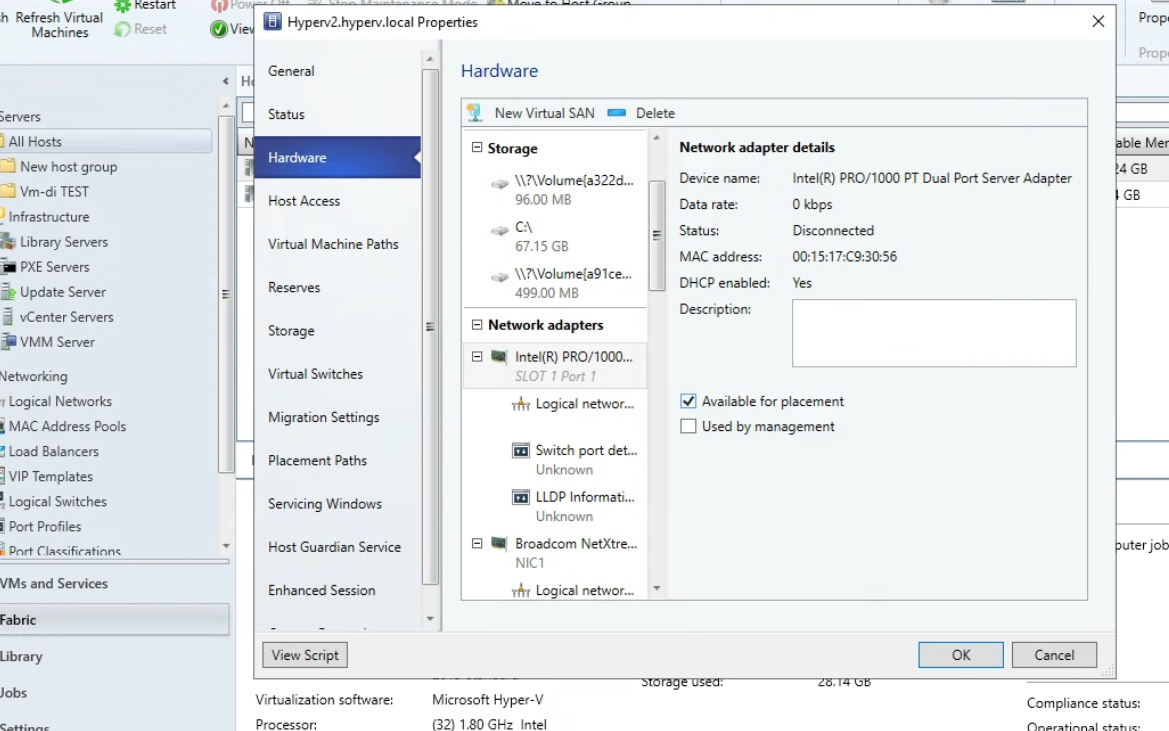Click Logical network icon under Broadcom NIC1
This screenshot has height=731, width=1169.
520,591
